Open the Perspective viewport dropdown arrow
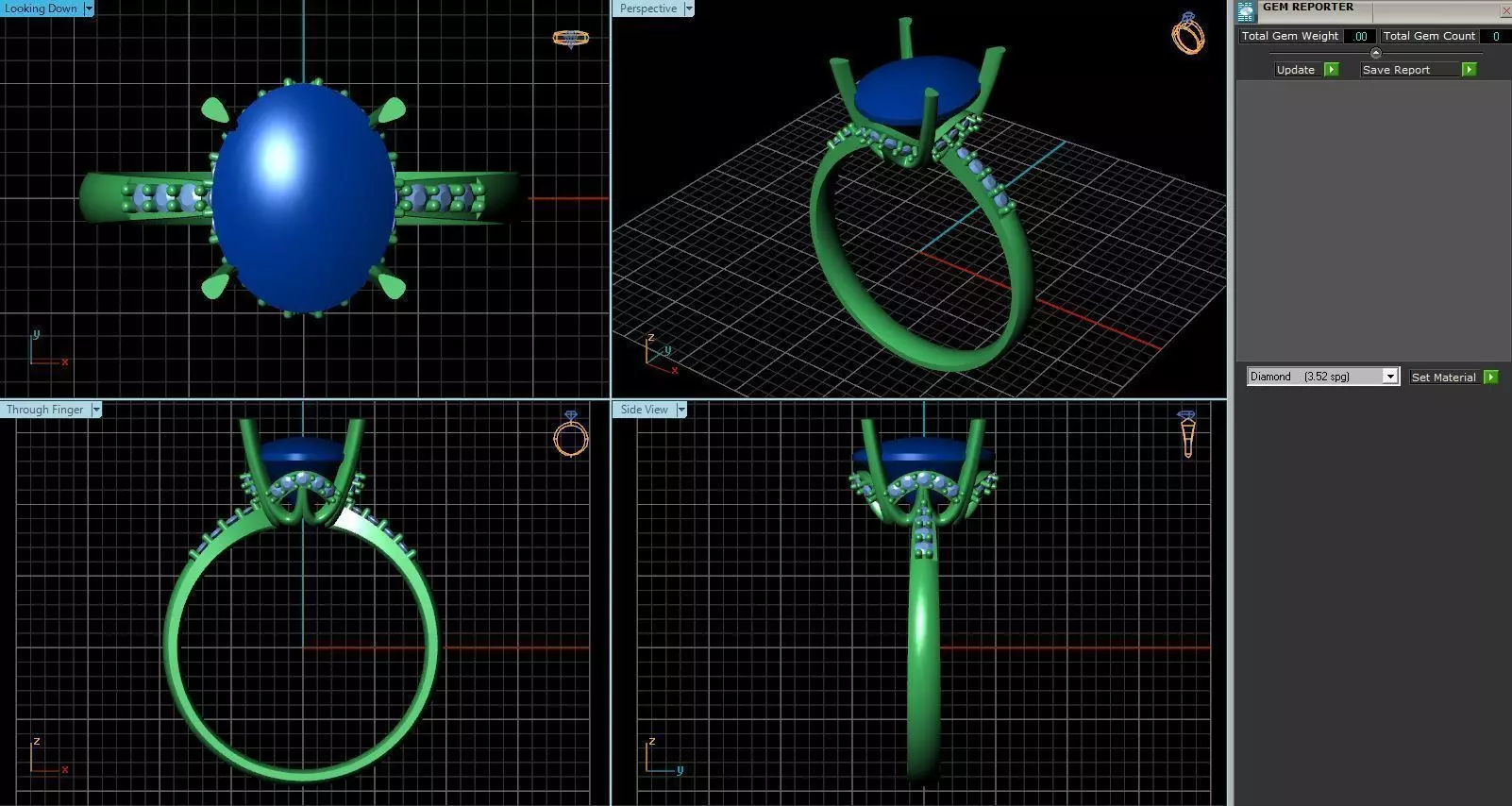Screen dimensions: 1512x806 pyautogui.click(x=689, y=8)
